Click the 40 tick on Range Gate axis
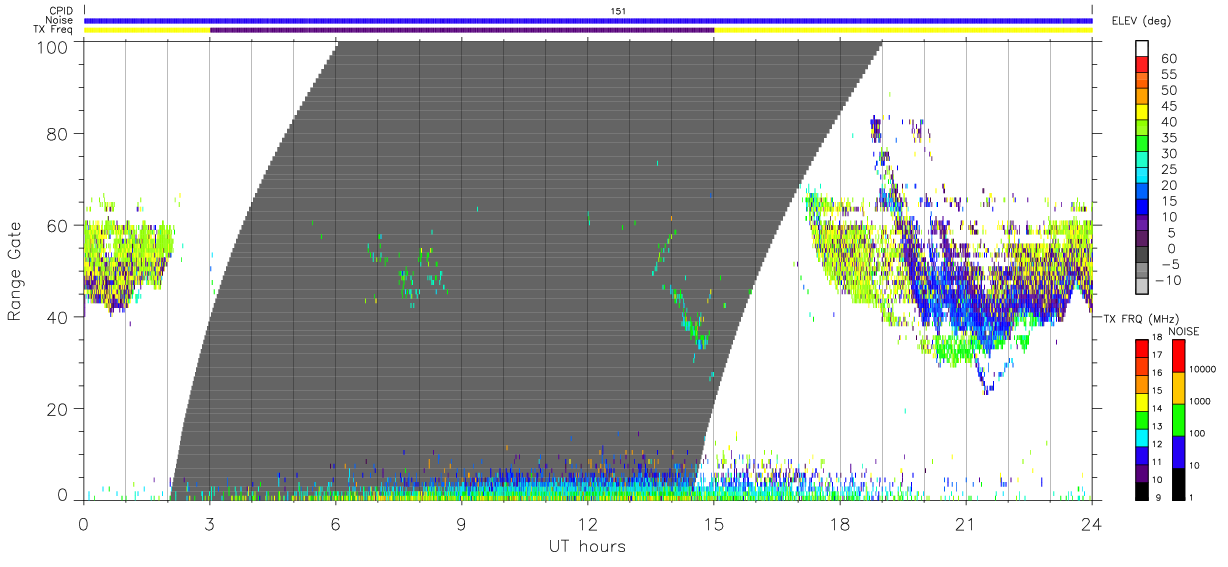Image resolution: width=1228 pixels, height=567 pixels. pyautogui.click(x=57, y=317)
